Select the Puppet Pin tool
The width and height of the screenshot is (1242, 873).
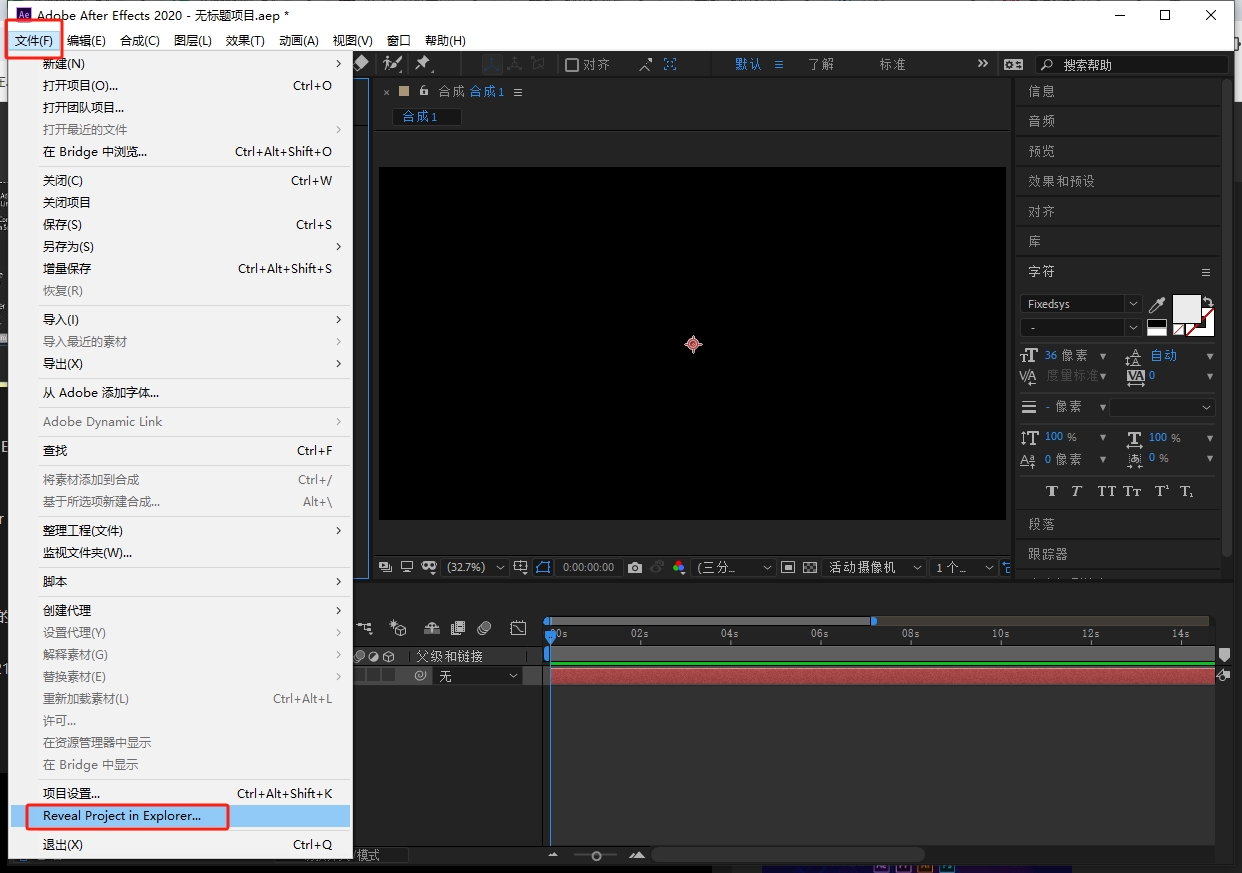pyautogui.click(x=422, y=63)
